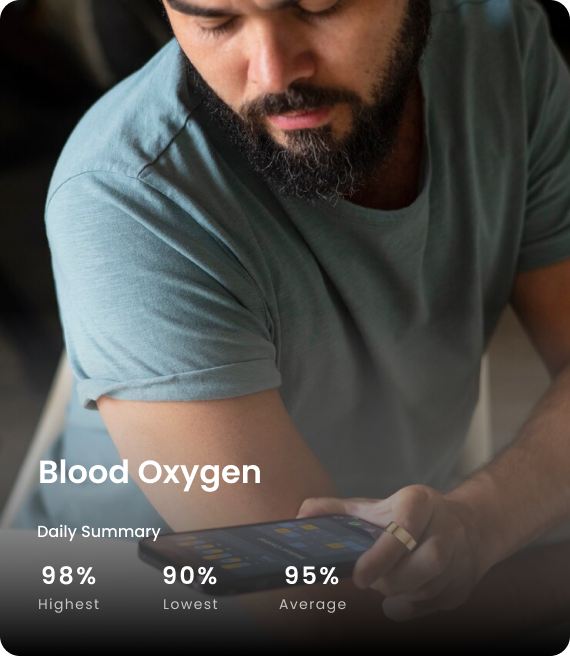Click the rolled t-shirt sleeve cuff

(x=178, y=383)
